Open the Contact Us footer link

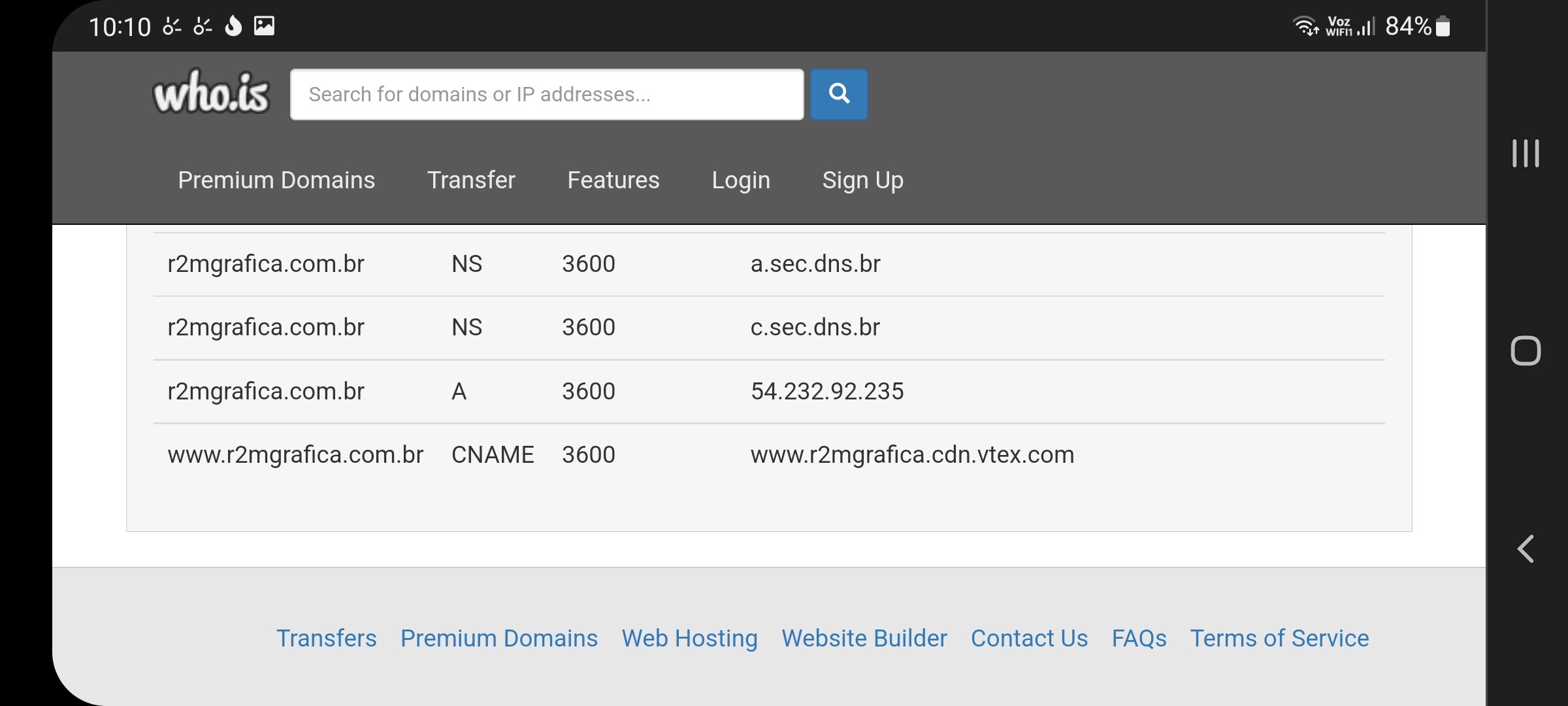(x=1030, y=638)
